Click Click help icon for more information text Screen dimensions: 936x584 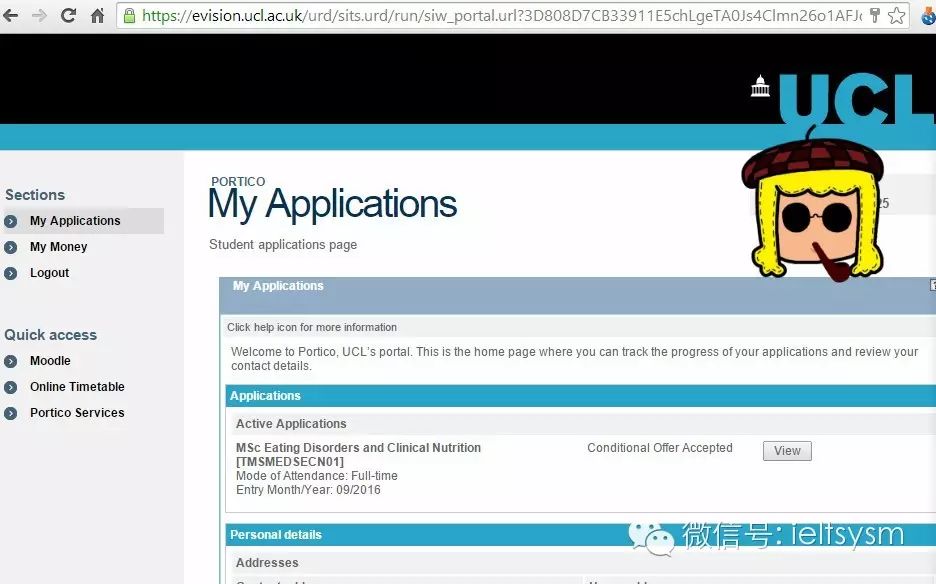click(312, 327)
